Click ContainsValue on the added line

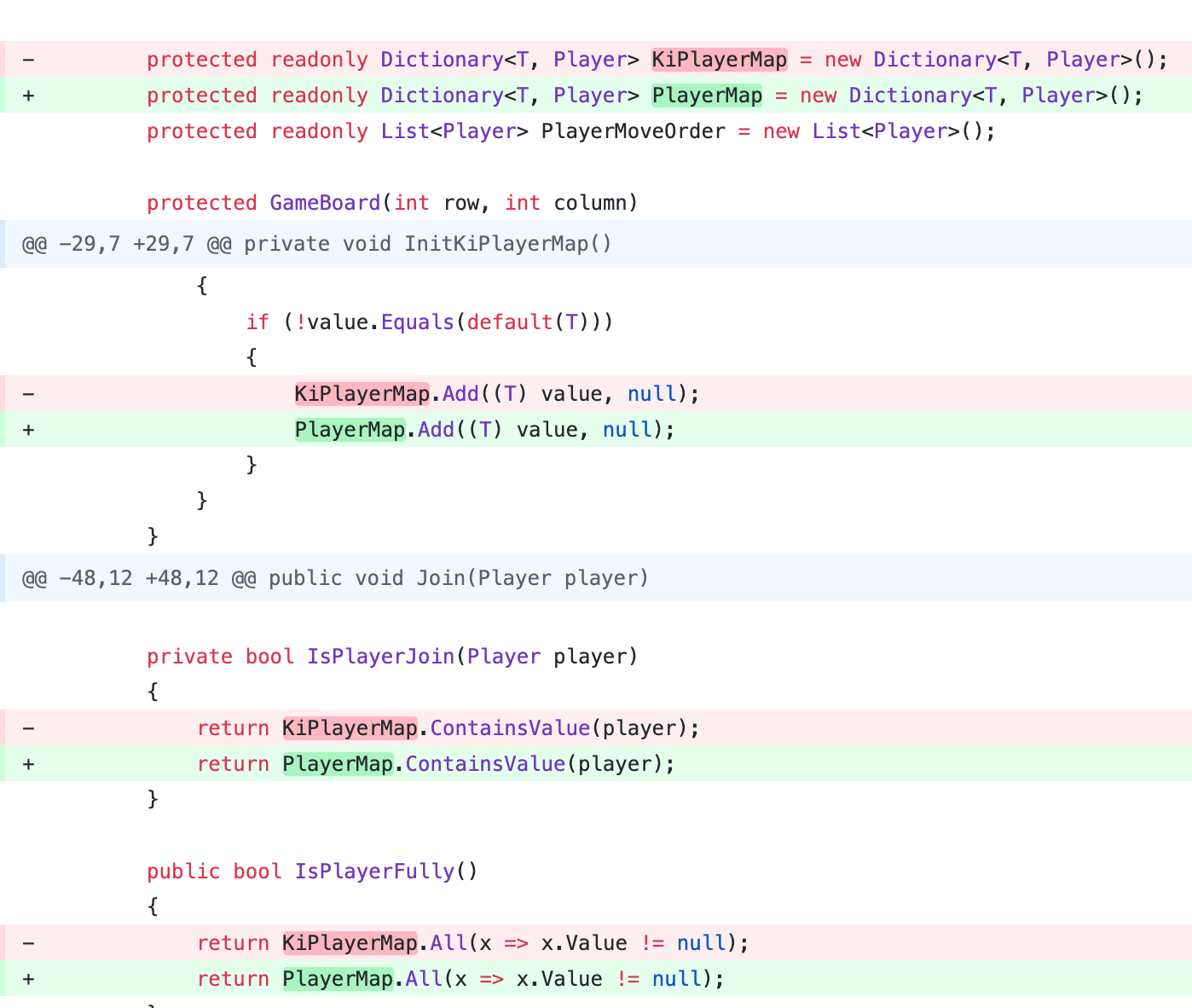coord(485,764)
